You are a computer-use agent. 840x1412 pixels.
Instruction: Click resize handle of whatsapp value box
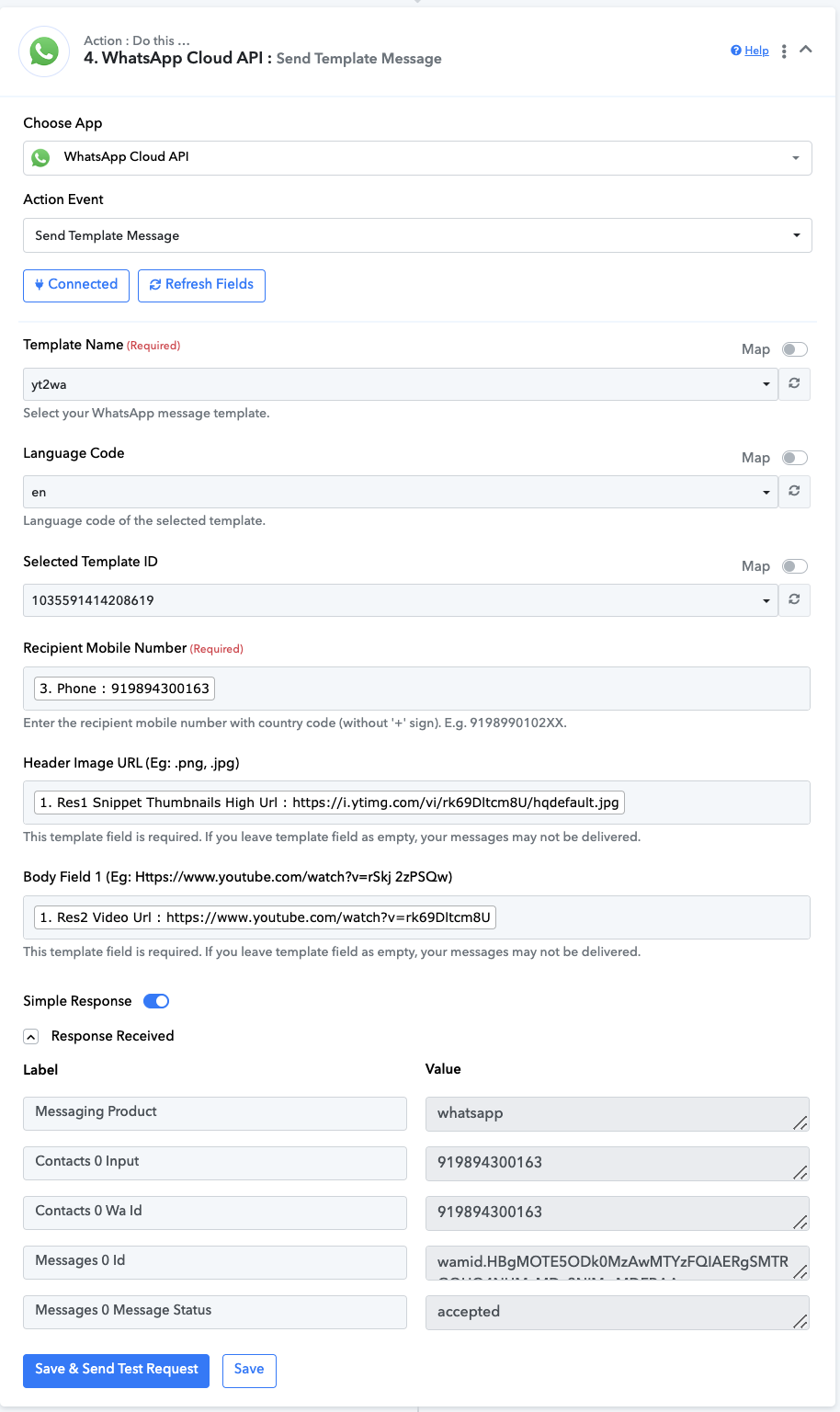pos(800,1122)
